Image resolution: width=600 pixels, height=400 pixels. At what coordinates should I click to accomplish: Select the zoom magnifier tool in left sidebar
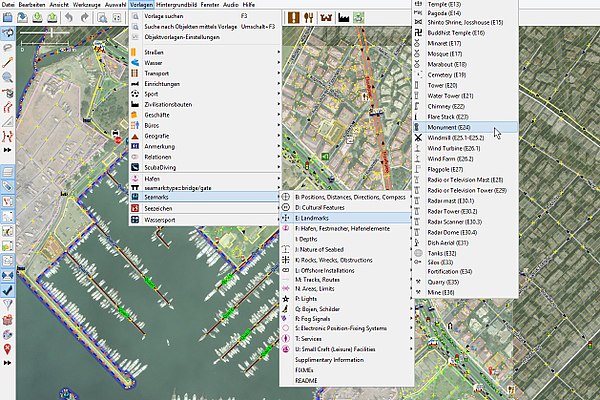tap(7, 75)
